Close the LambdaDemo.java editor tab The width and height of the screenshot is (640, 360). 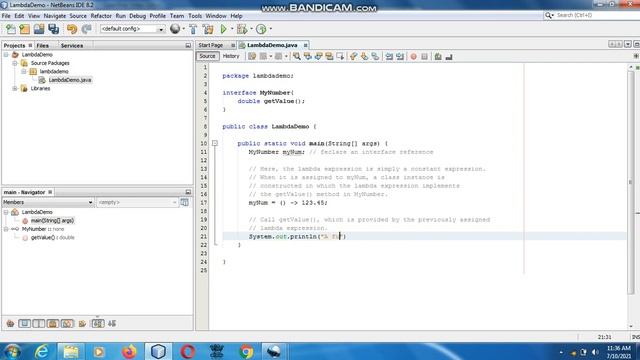305,45
